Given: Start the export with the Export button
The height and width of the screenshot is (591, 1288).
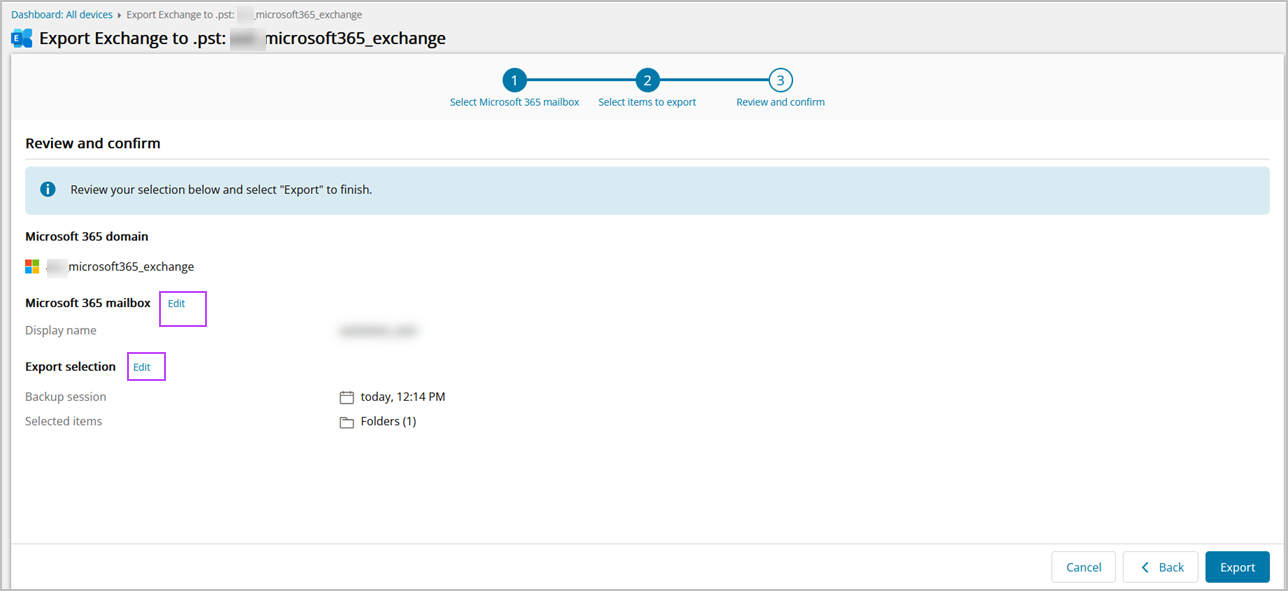Looking at the screenshot, I should pyautogui.click(x=1237, y=567).
